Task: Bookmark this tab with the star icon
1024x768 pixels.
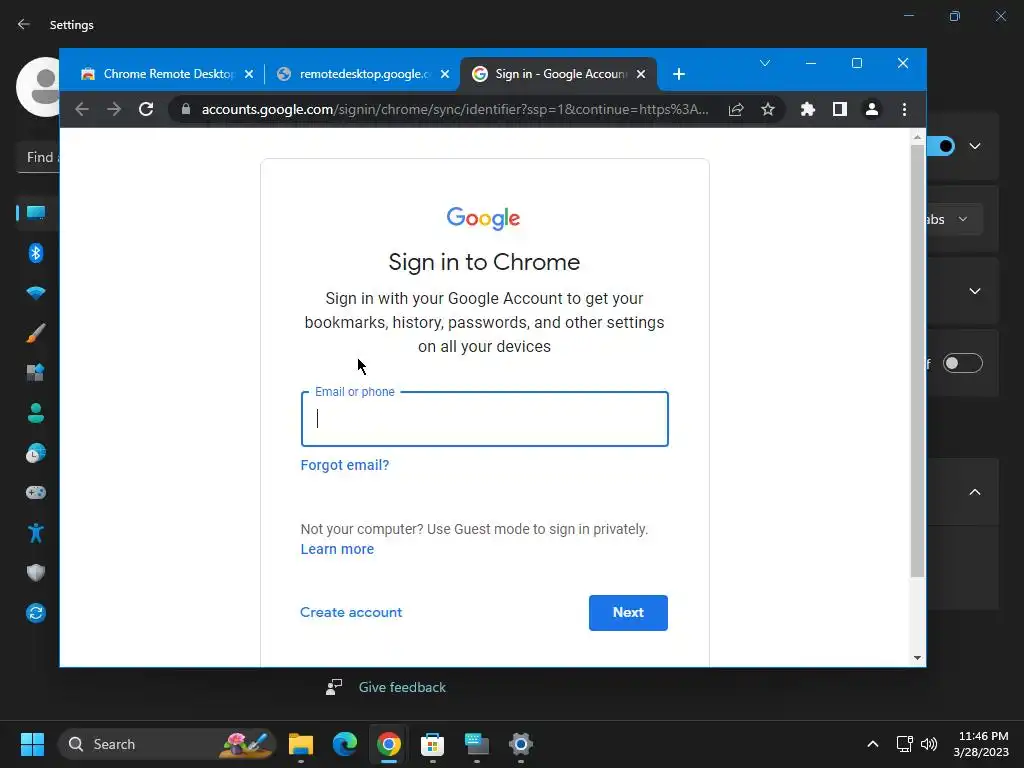Action: point(768,110)
